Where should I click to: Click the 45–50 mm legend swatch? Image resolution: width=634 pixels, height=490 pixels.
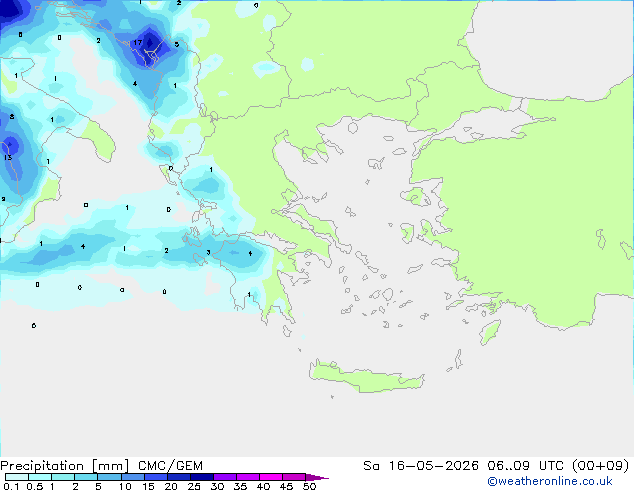coord(294,477)
